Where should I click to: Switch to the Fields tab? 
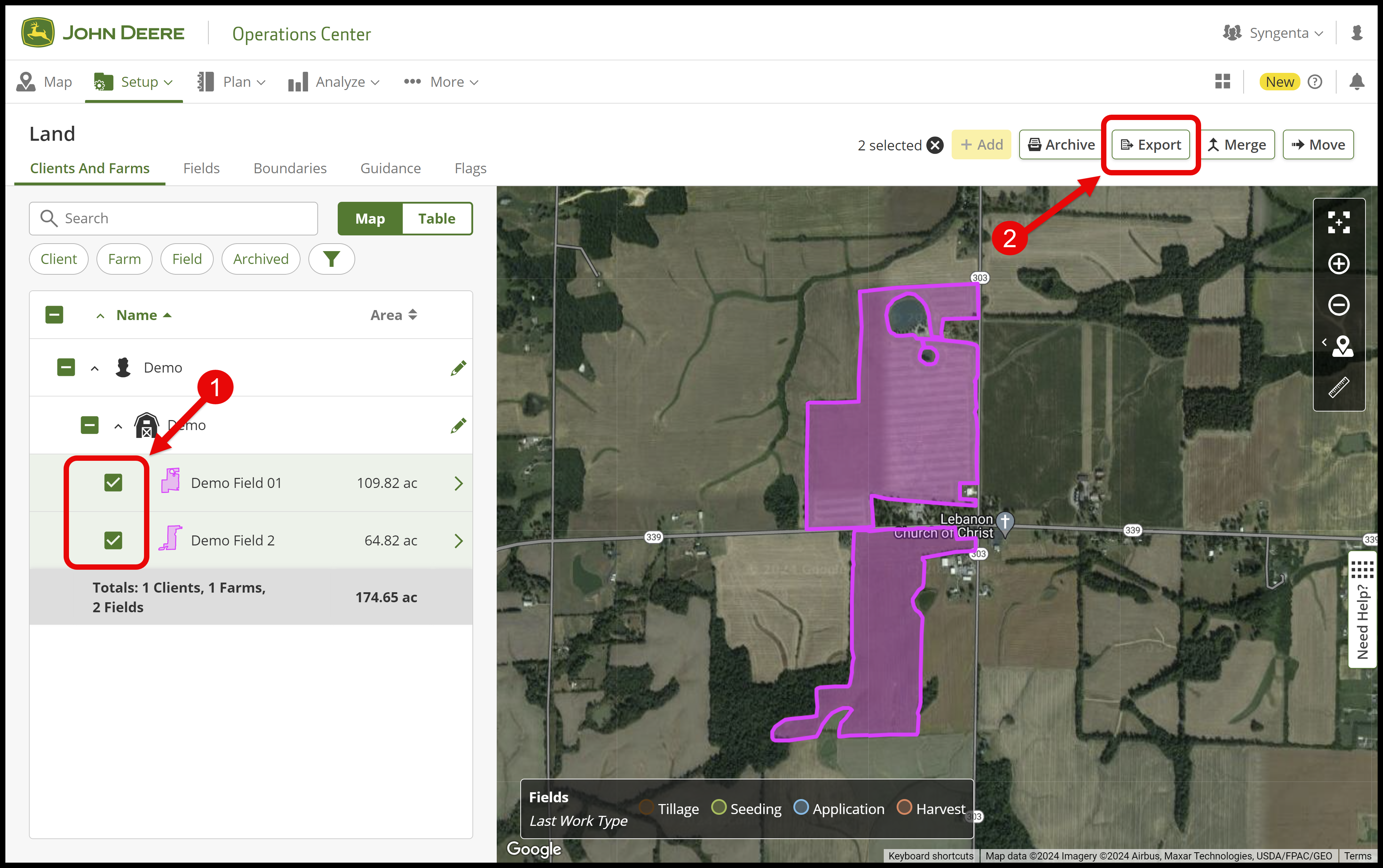click(x=201, y=168)
